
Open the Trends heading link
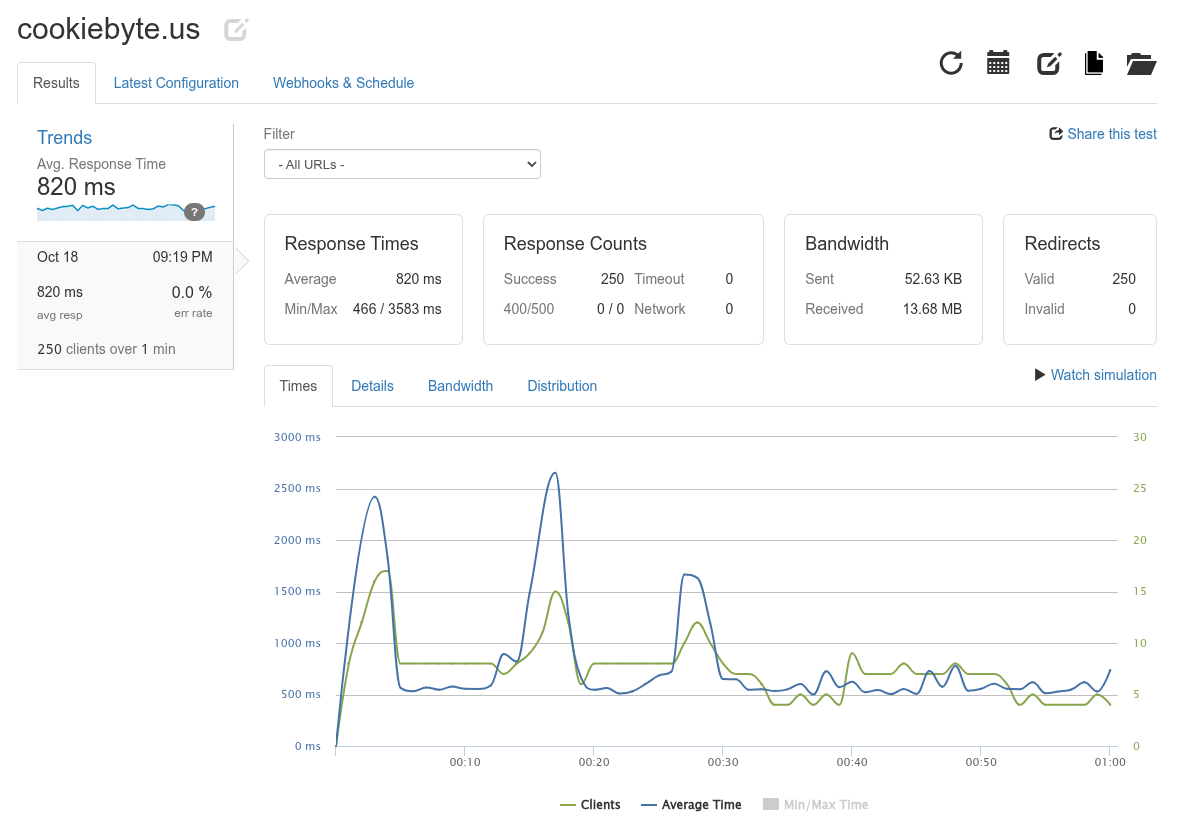tap(64, 138)
